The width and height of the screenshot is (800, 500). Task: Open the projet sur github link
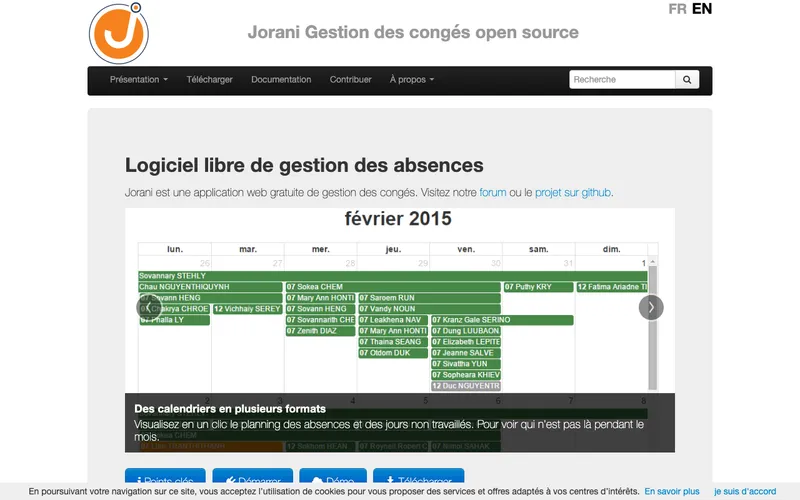click(x=573, y=192)
